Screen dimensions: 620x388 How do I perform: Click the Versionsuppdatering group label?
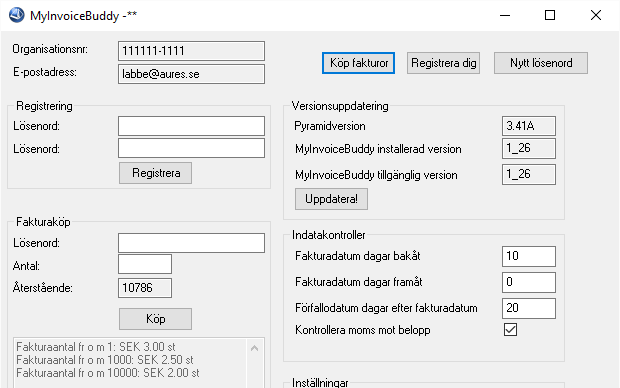click(x=340, y=106)
